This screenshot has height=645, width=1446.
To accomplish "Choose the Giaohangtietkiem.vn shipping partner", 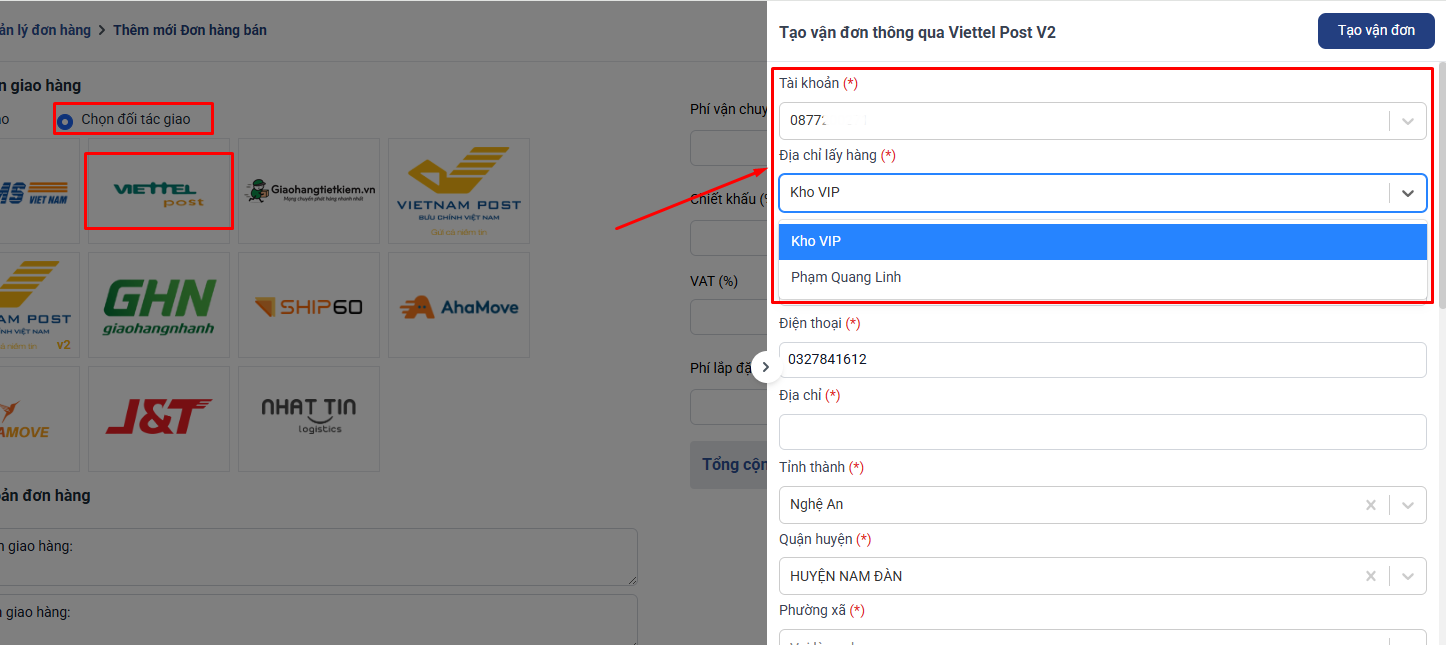I will (x=309, y=191).
